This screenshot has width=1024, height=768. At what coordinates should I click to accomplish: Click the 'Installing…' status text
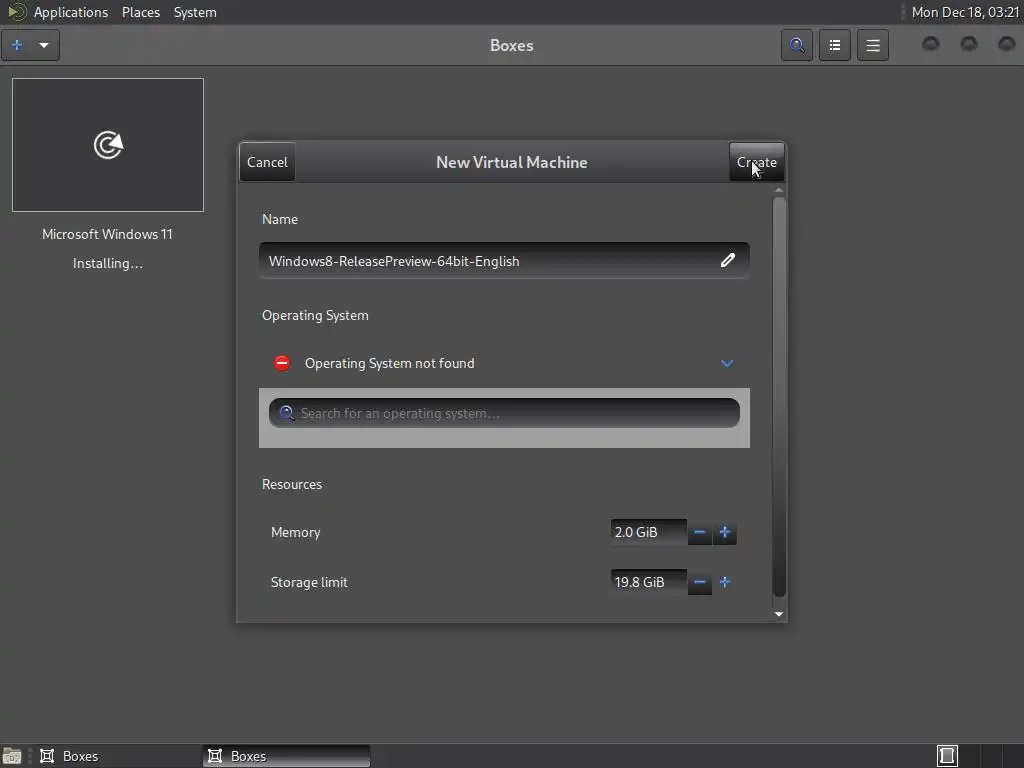pos(108,263)
